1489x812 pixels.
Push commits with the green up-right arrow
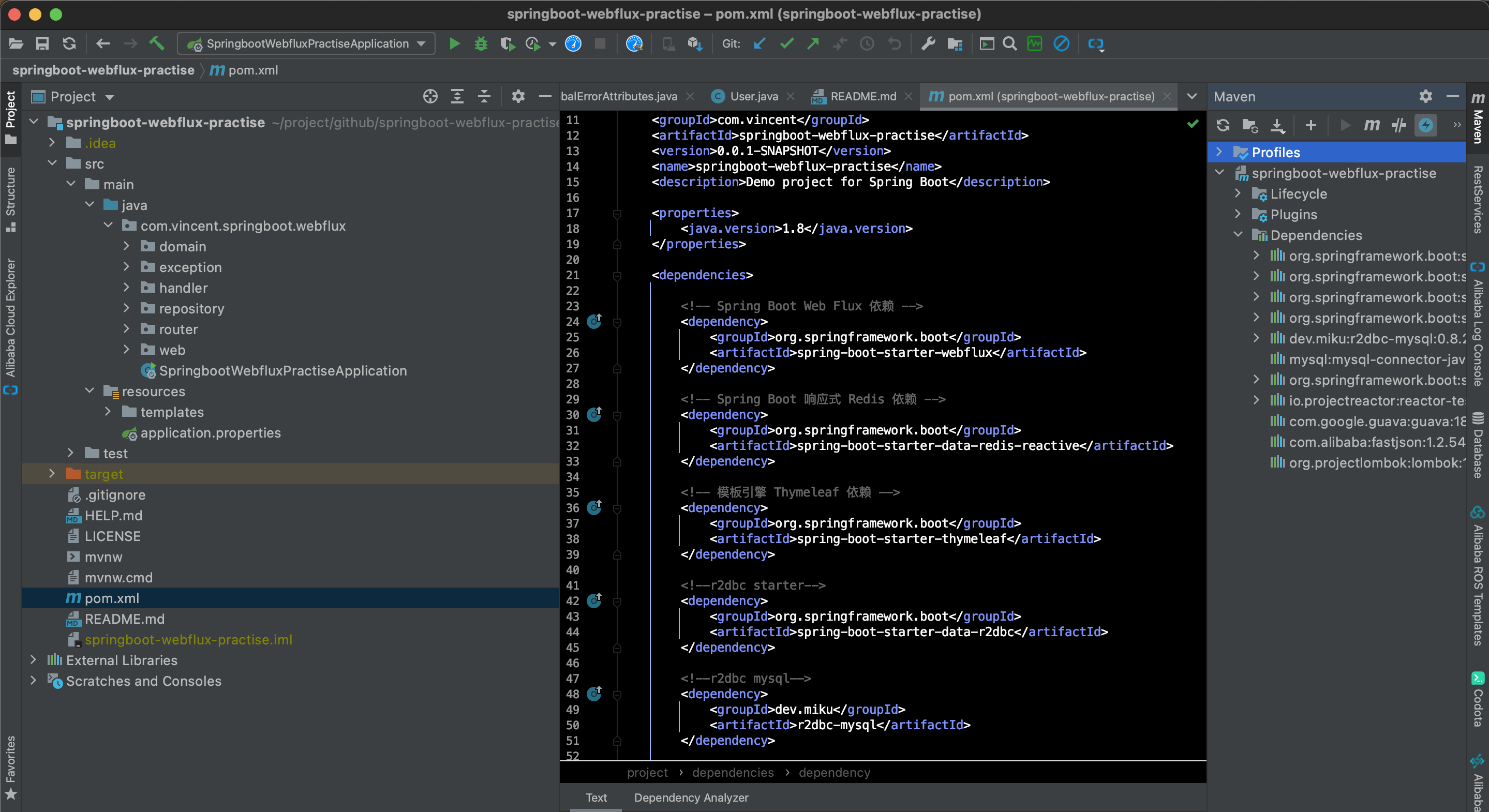(813, 44)
